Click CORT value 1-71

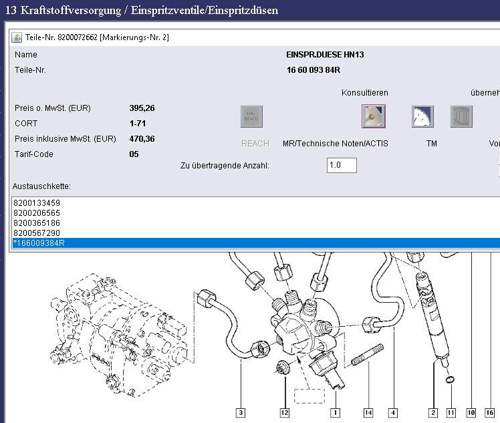[138, 123]
